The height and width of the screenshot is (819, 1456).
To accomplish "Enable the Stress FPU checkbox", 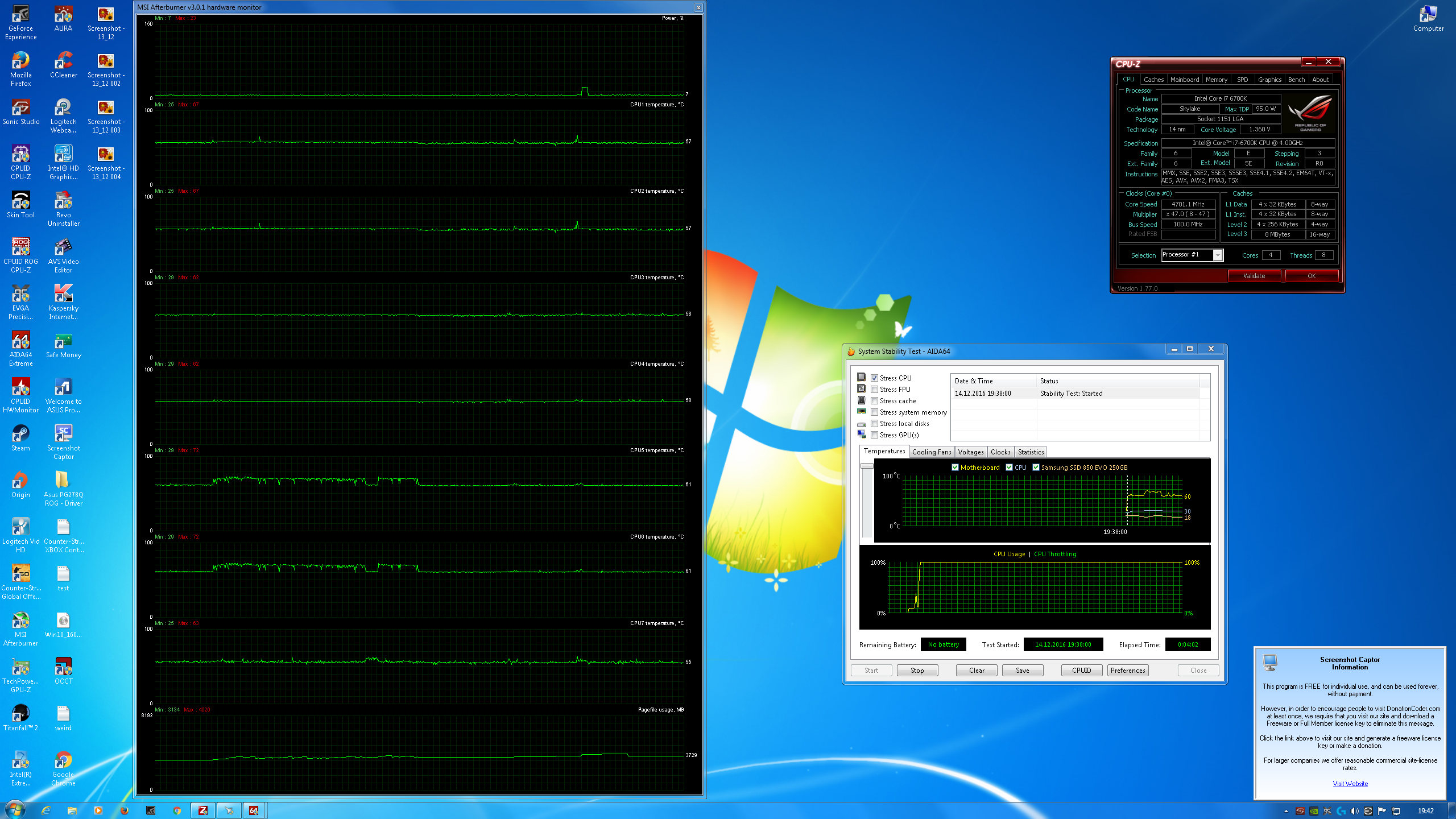I will (875, 389).
